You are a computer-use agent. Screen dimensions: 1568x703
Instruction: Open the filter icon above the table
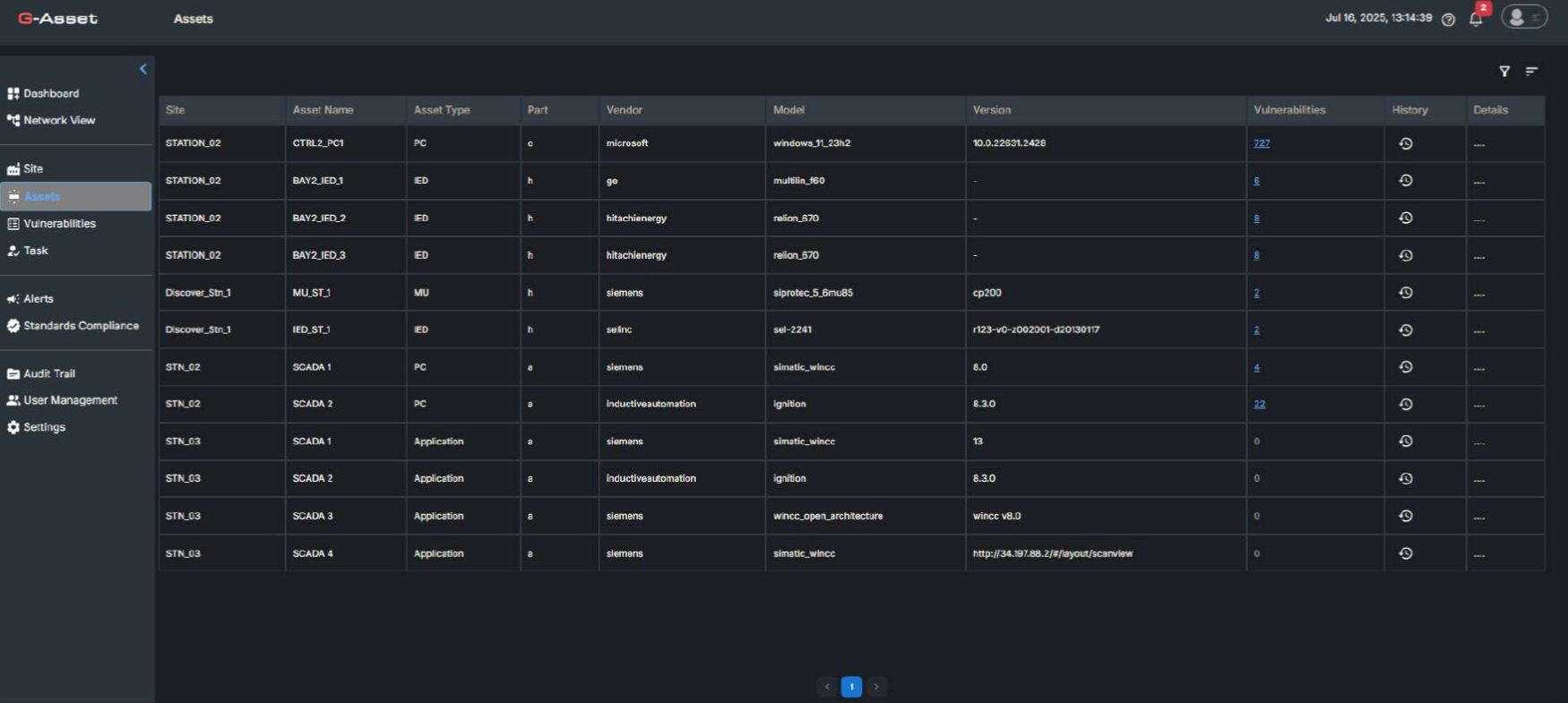pyautogui.click(x=1504, y=71)
